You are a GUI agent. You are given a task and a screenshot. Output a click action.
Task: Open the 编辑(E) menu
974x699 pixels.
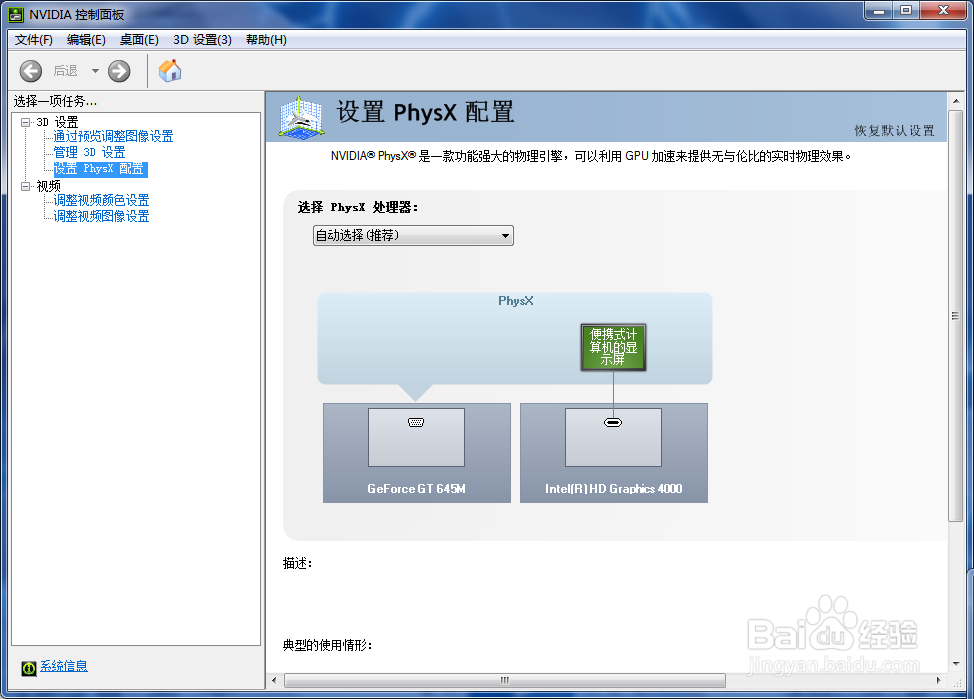[86, 40]
